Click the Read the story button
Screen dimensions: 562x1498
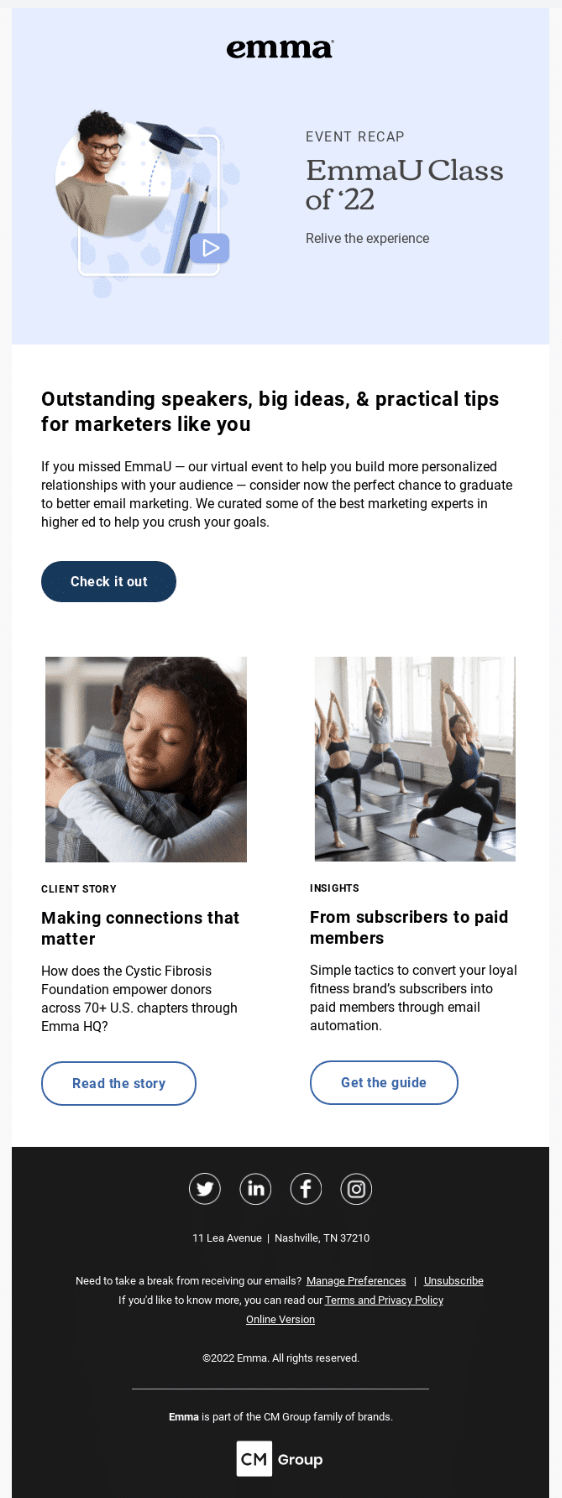pyautogui.click(x=119, y=1083)
